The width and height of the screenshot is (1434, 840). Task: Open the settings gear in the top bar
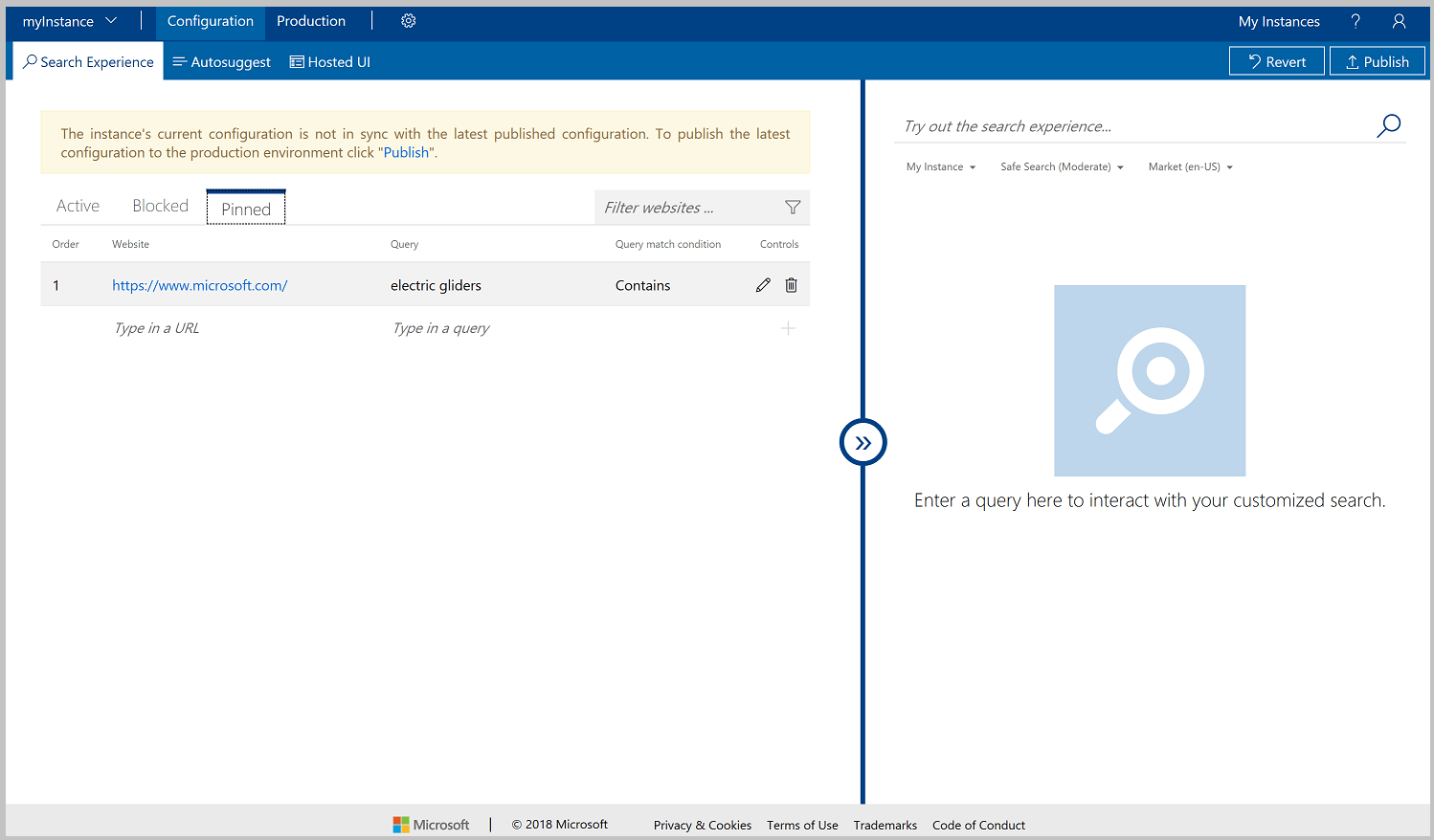(x=409, y=20)
